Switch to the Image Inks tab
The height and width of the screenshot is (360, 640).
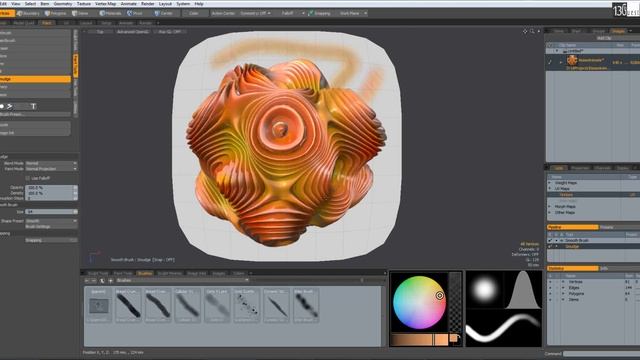click(196, 273)
